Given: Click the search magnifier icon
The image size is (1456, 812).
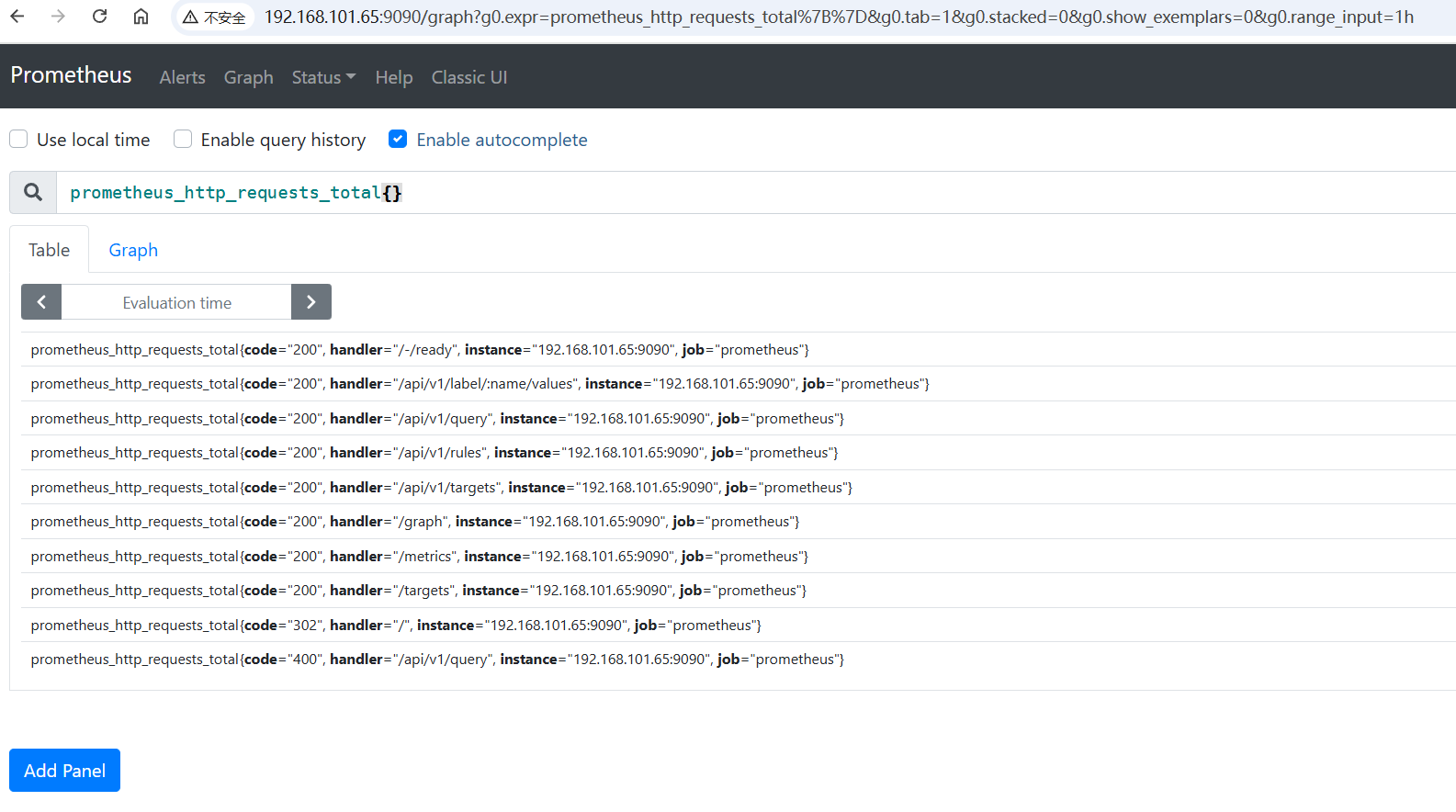Looking at the screenshot, I should (33, 192).
